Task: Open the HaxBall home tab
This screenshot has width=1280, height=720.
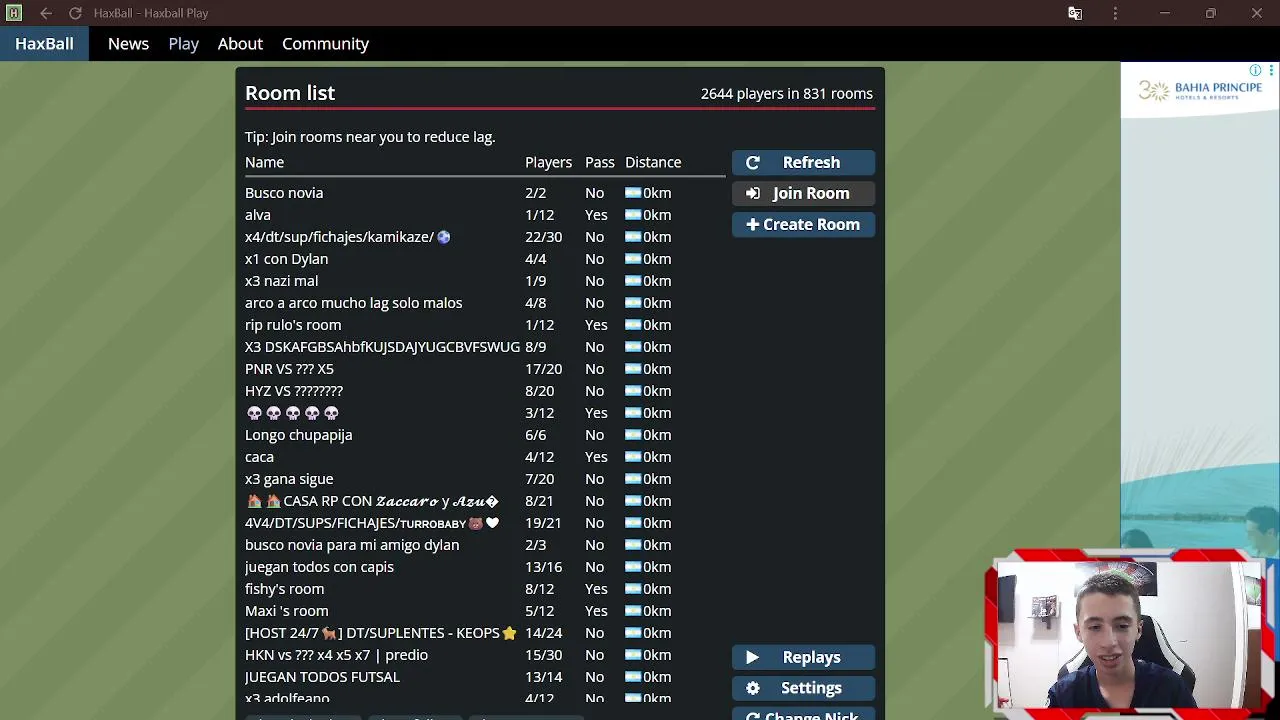Action: coord(44,44)
